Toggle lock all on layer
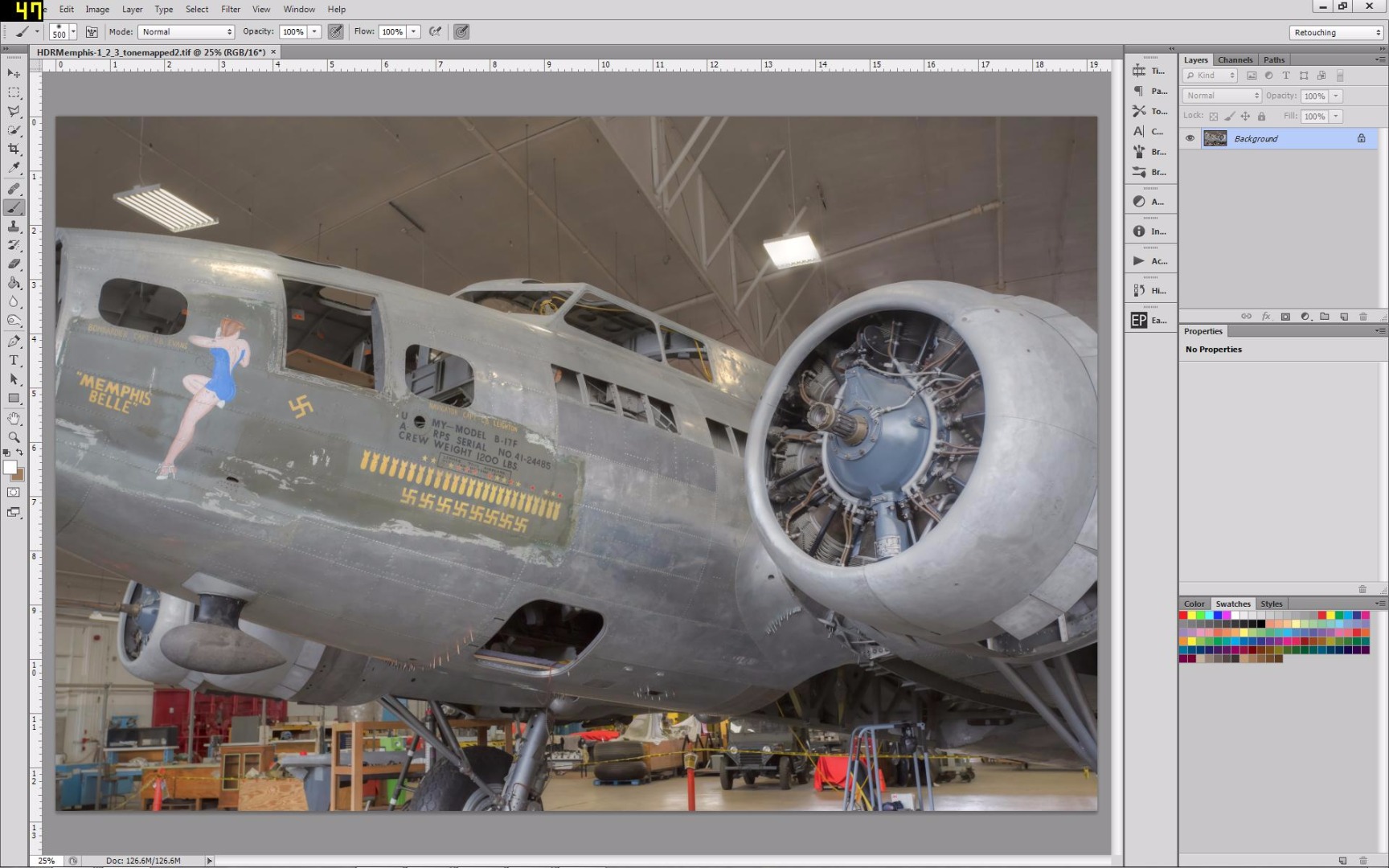This screenshot has height=868, width=1389. point(1261,117)
